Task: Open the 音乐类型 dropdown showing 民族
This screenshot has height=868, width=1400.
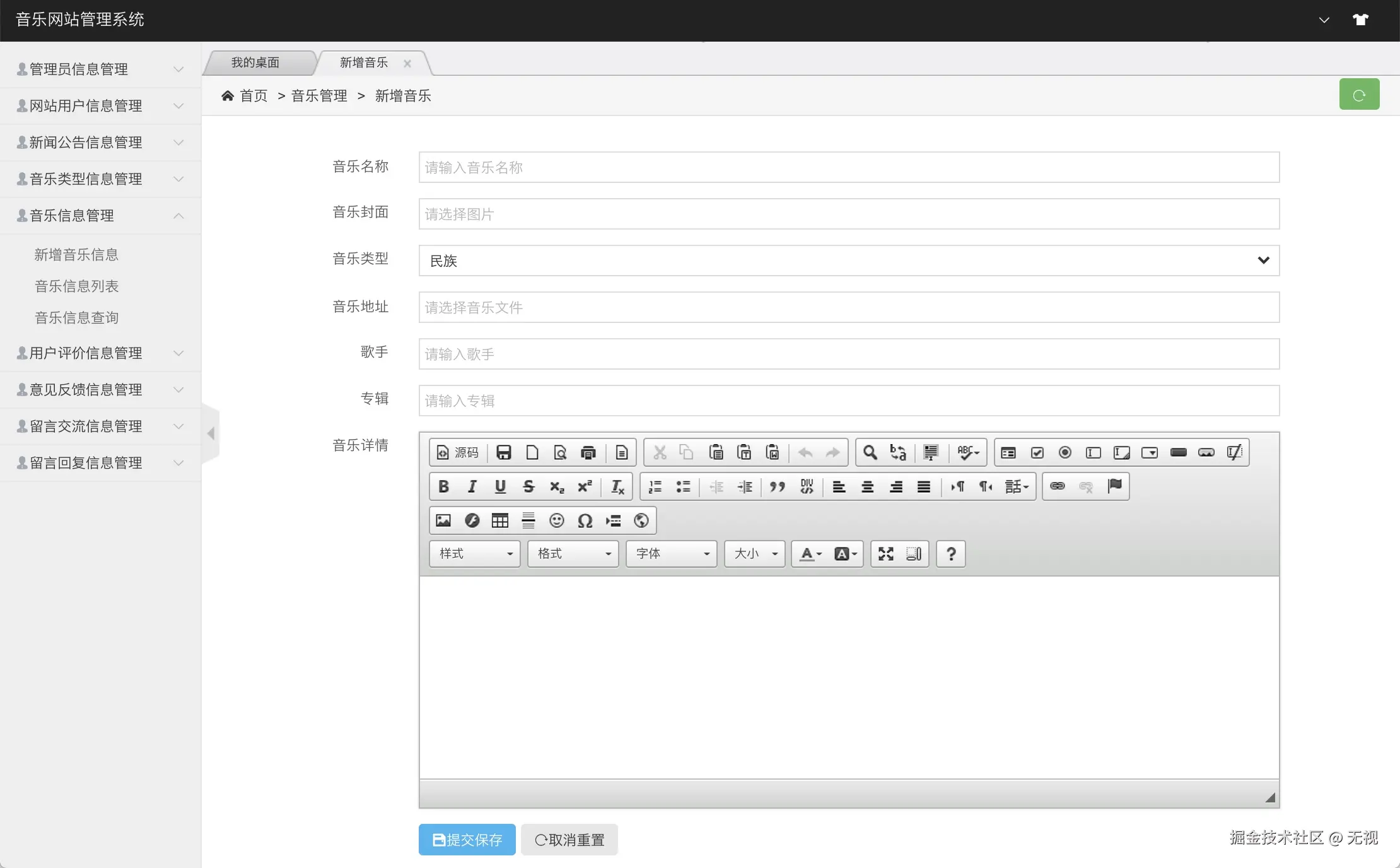Action: (x=848, y=261)
